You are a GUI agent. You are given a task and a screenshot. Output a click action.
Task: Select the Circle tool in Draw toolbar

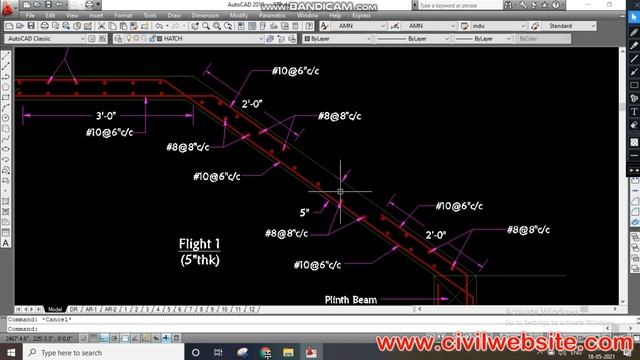[6, 118]
